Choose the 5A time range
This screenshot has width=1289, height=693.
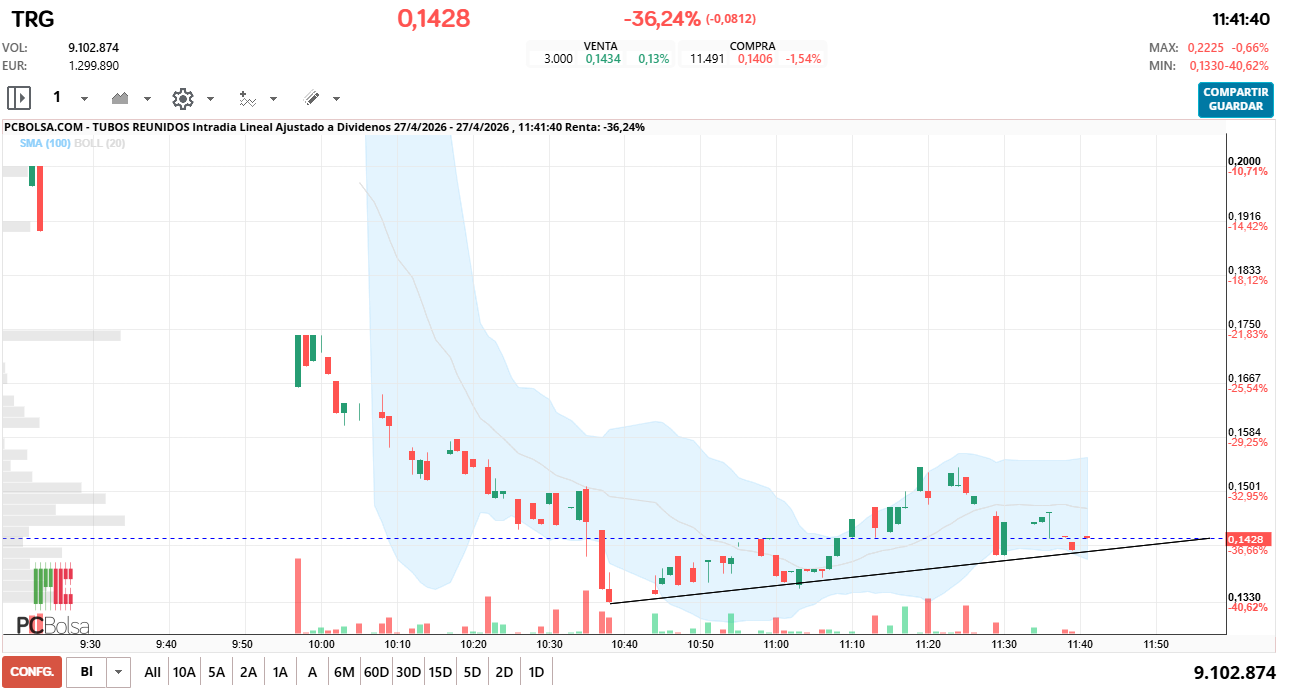click(216, 672)
